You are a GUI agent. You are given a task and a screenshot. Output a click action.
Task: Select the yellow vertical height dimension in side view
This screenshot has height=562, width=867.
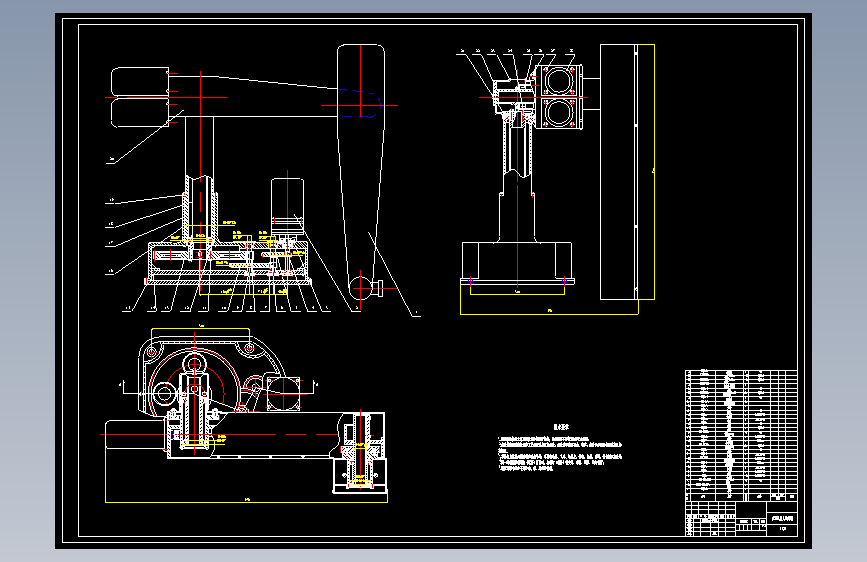654,172
